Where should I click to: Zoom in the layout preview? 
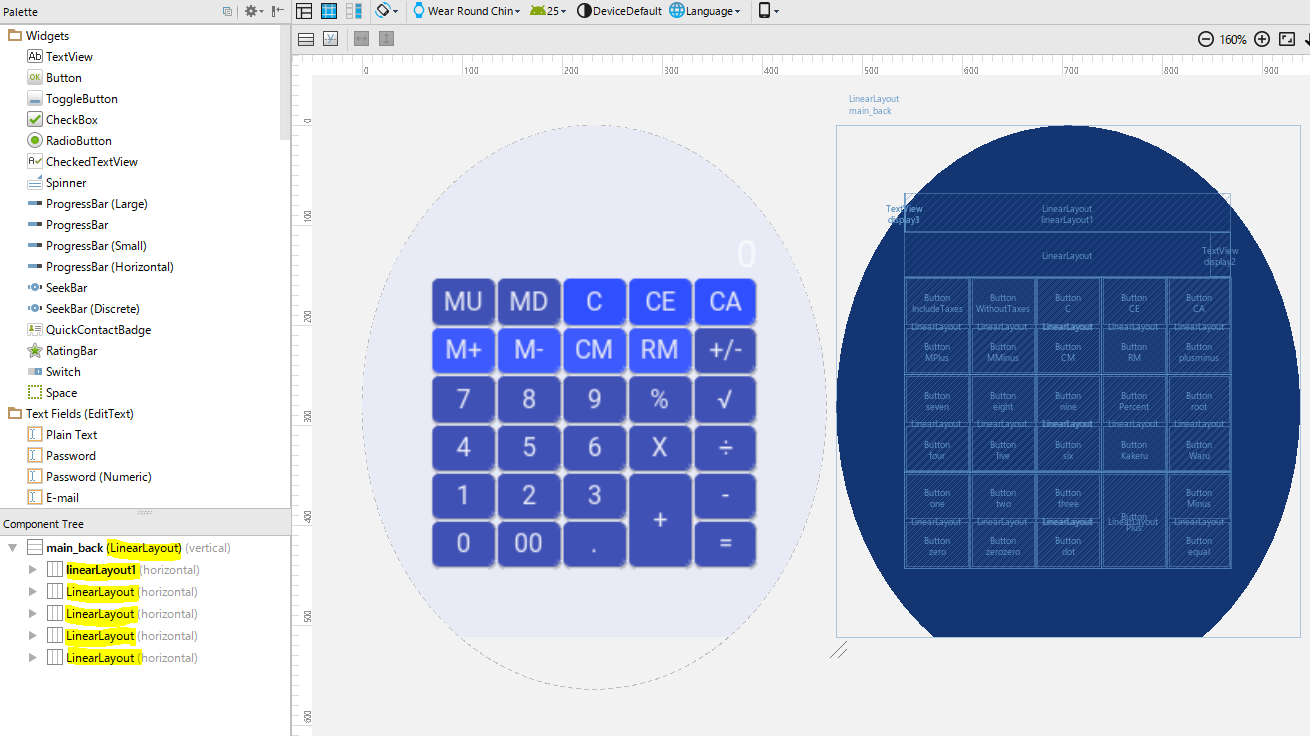tap(1262, 39)
